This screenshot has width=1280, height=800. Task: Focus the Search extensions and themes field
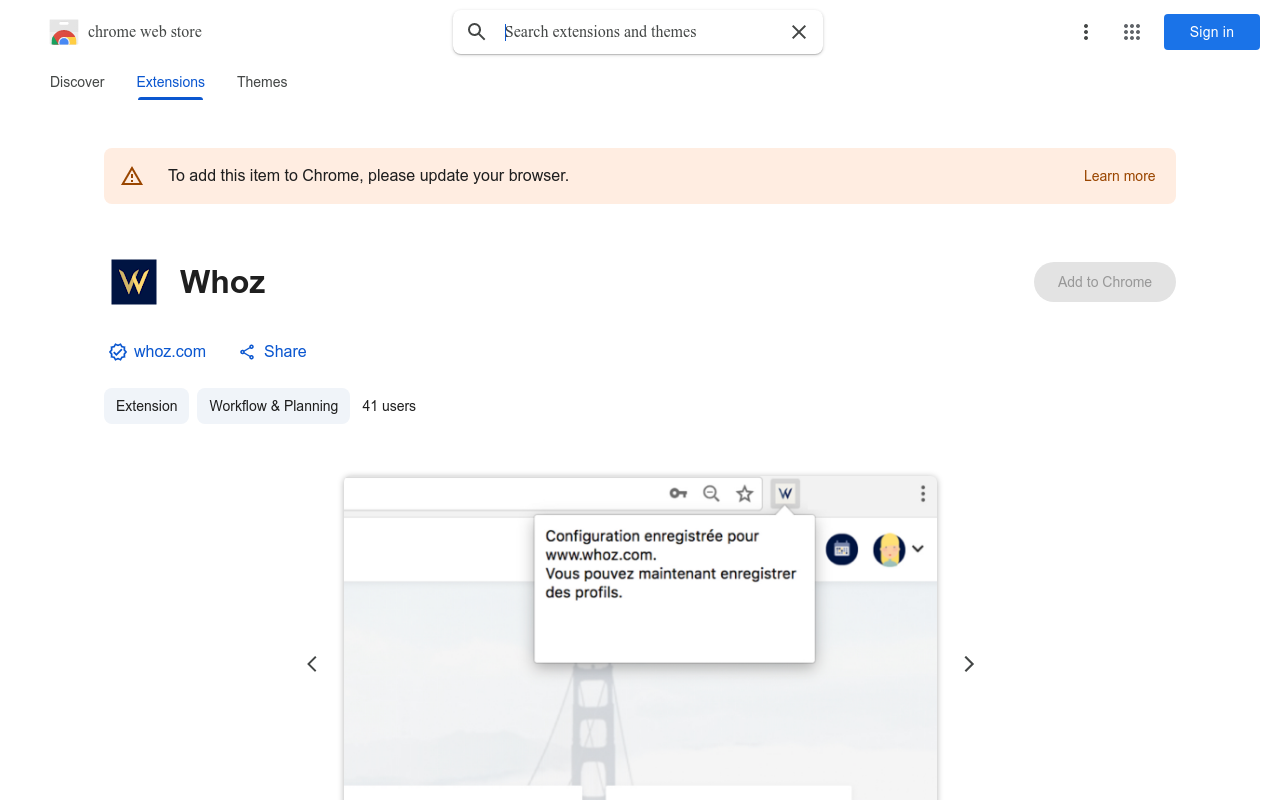640,32
